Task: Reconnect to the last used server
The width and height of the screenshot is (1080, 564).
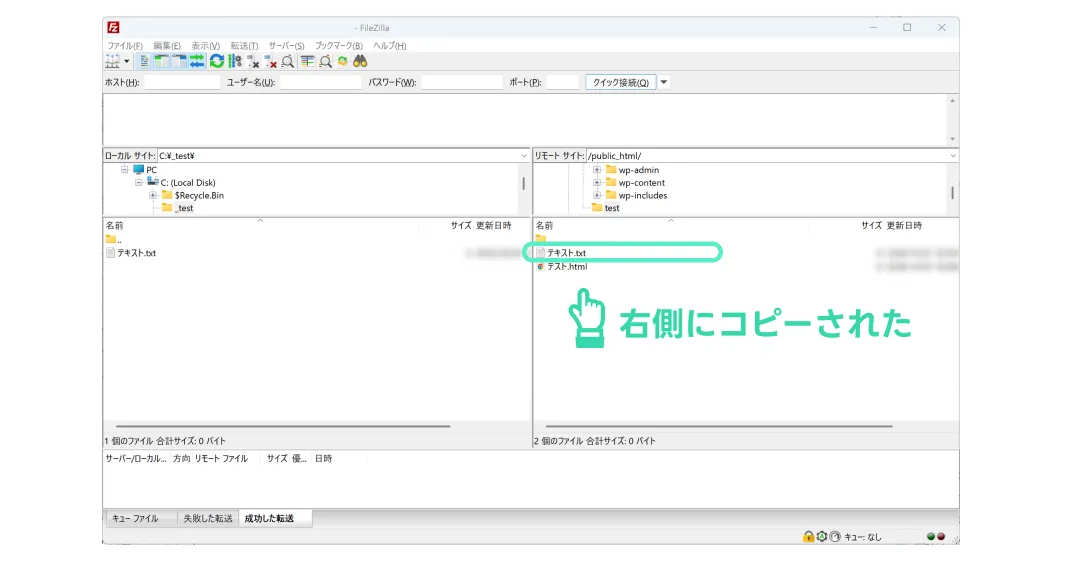Action: (288, 61)
